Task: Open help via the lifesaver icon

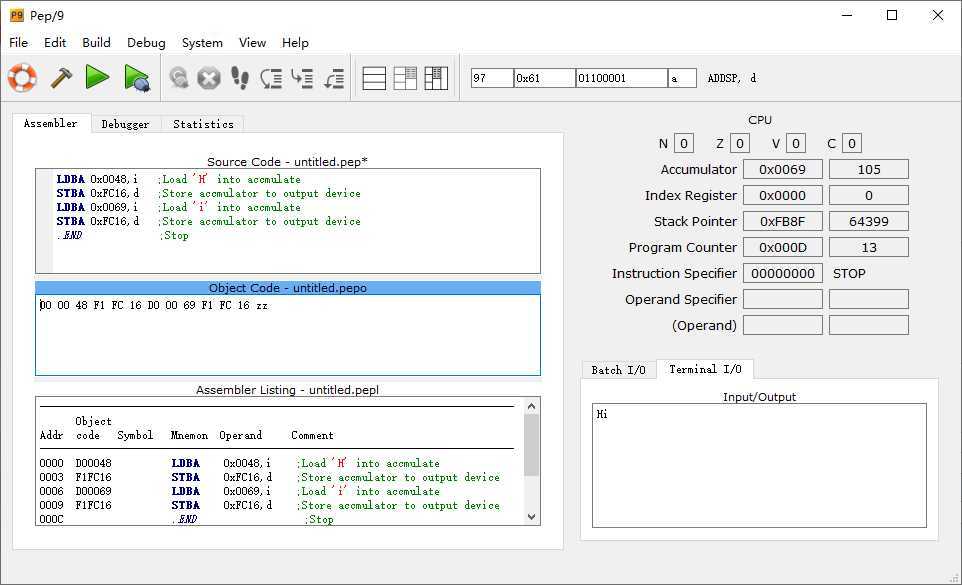Action: (x=22, y=78)
